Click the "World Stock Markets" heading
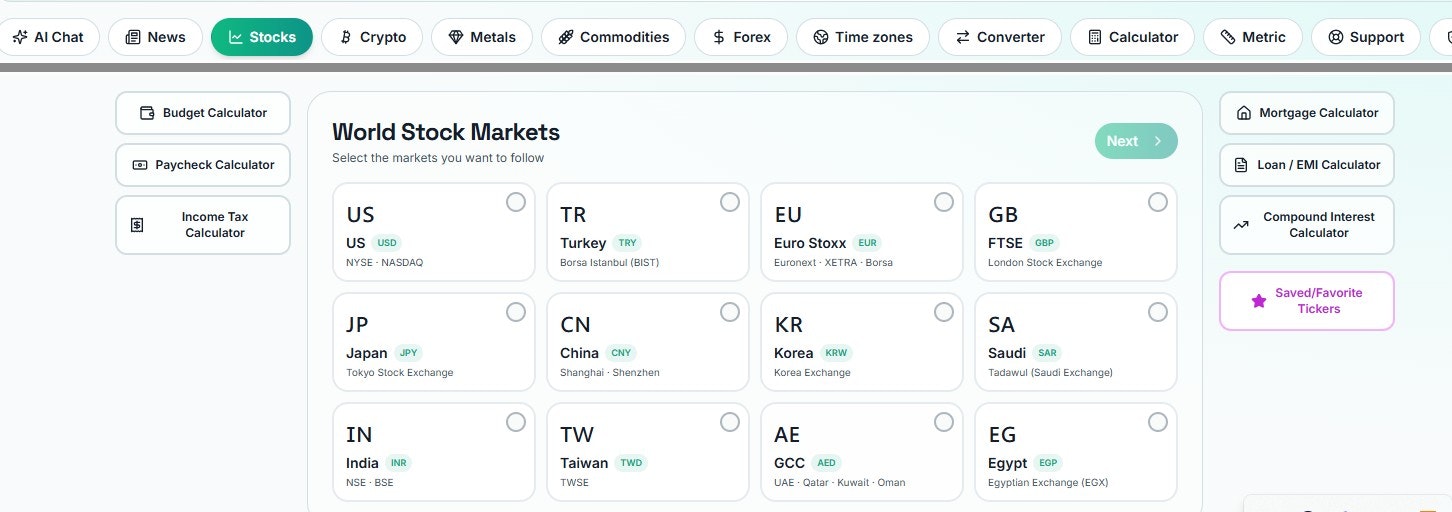This screenshot has width=1452, height=512. point(446,132)
